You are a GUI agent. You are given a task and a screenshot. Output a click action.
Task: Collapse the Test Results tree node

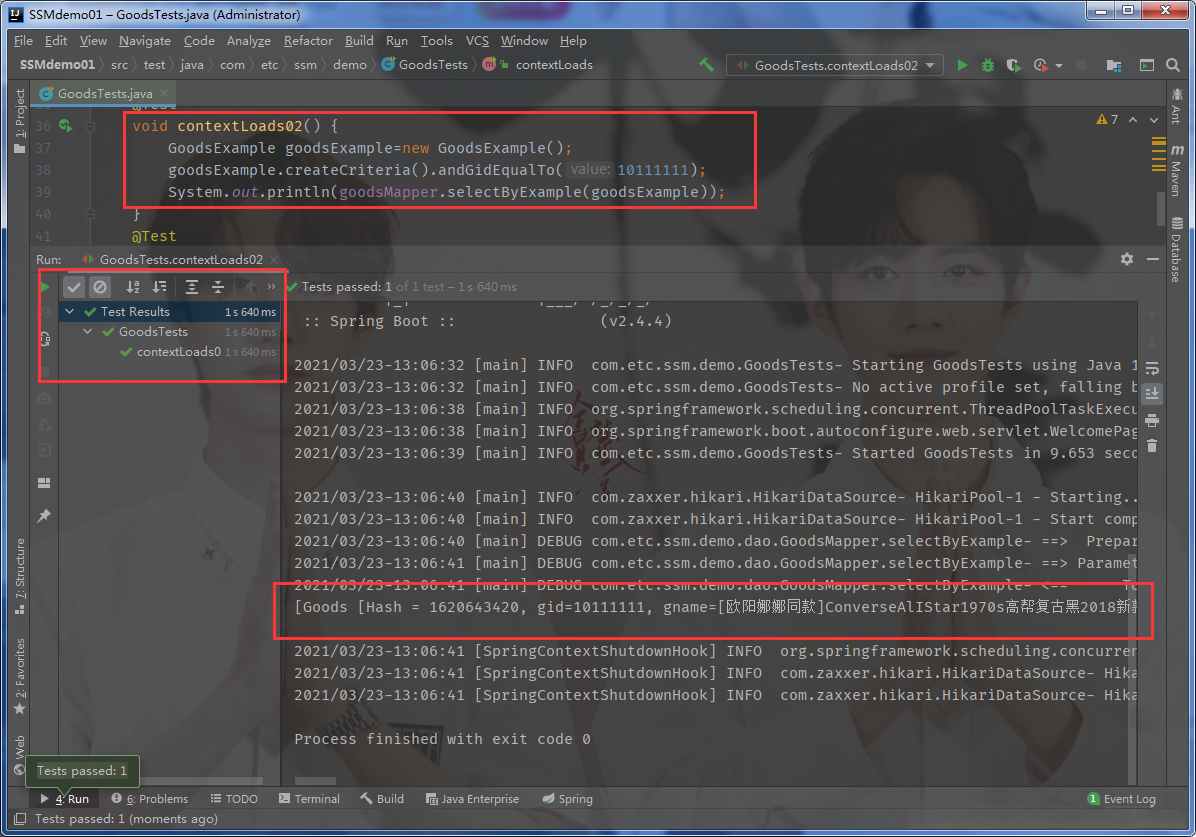coord(69,311)
